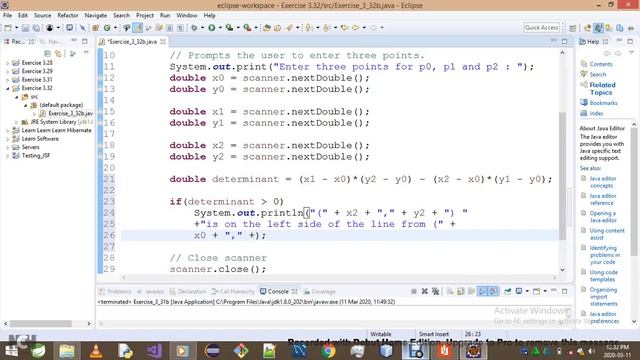Toggle Mark Occurrences highlighted toolbar icon
The width and height of the screenshot is (640, 360).
tap(138, 28)
